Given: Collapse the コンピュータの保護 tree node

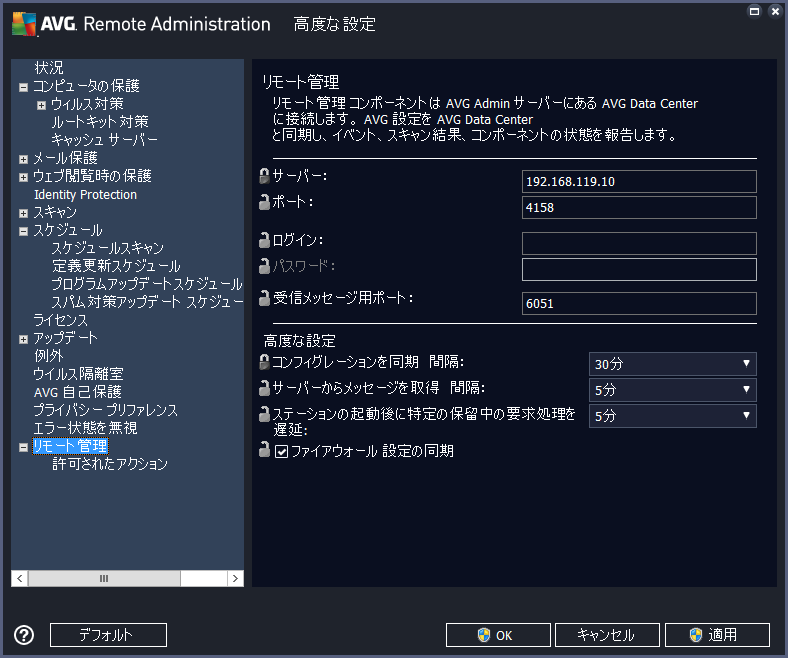Looking at the screenshot, I should tap(23, 87).
